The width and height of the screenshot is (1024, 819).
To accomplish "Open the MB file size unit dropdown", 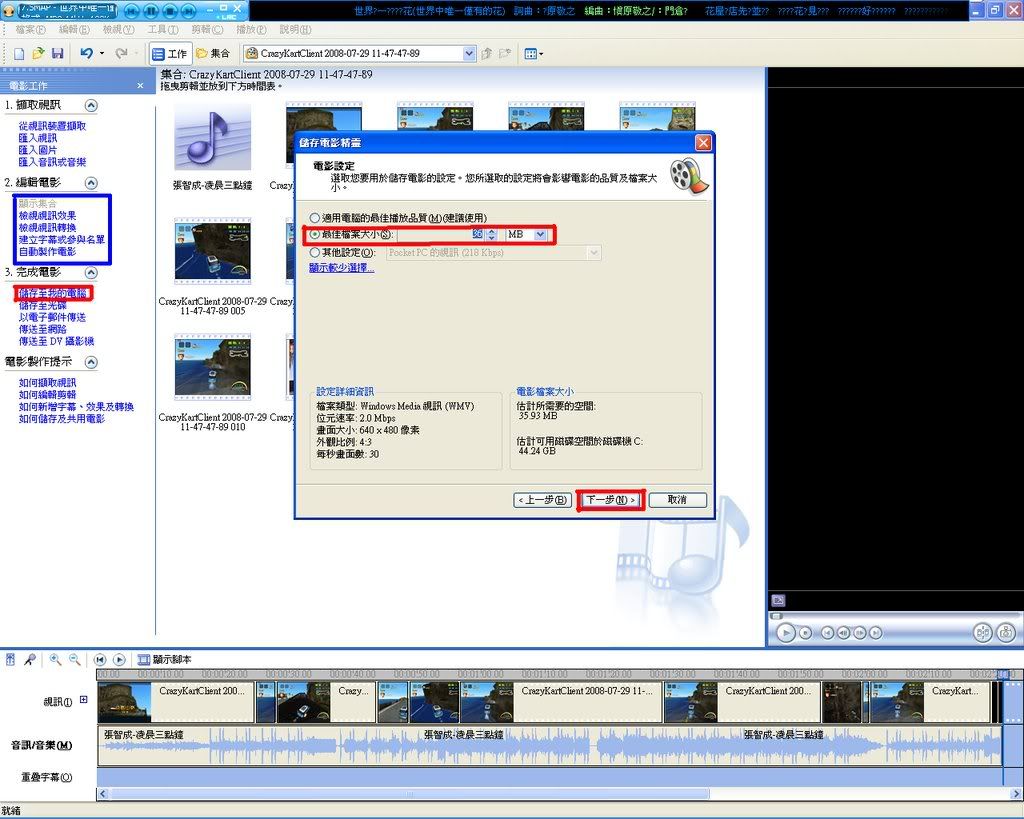I will (541, 234).
